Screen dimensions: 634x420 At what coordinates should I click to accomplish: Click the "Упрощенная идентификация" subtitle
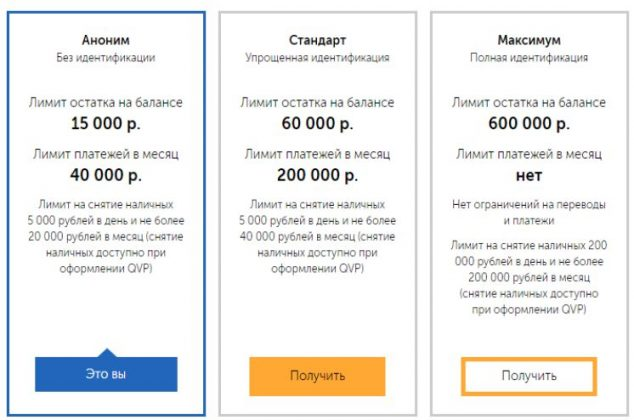click(318, 58)
